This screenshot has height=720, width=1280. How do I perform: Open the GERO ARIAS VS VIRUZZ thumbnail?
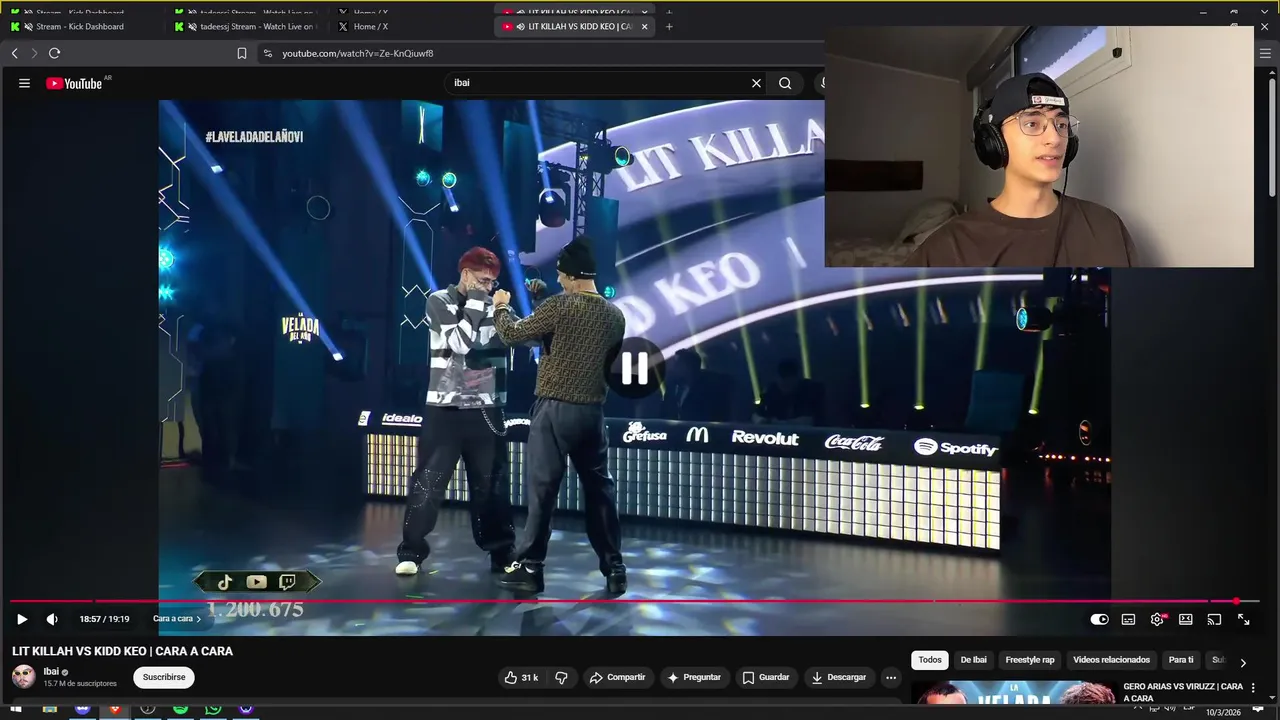coord(1013,692)
